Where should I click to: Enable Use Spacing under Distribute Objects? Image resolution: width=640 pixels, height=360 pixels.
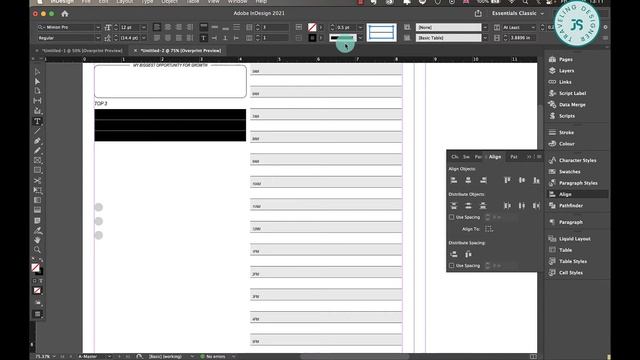point(451,217)
